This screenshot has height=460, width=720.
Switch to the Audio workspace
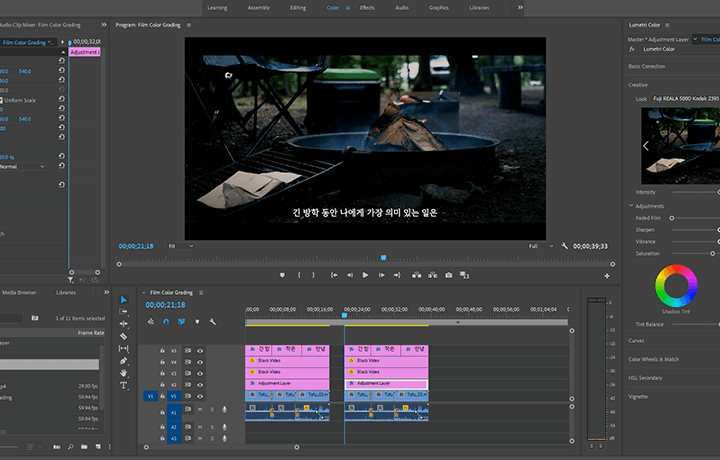coord(402,8)
